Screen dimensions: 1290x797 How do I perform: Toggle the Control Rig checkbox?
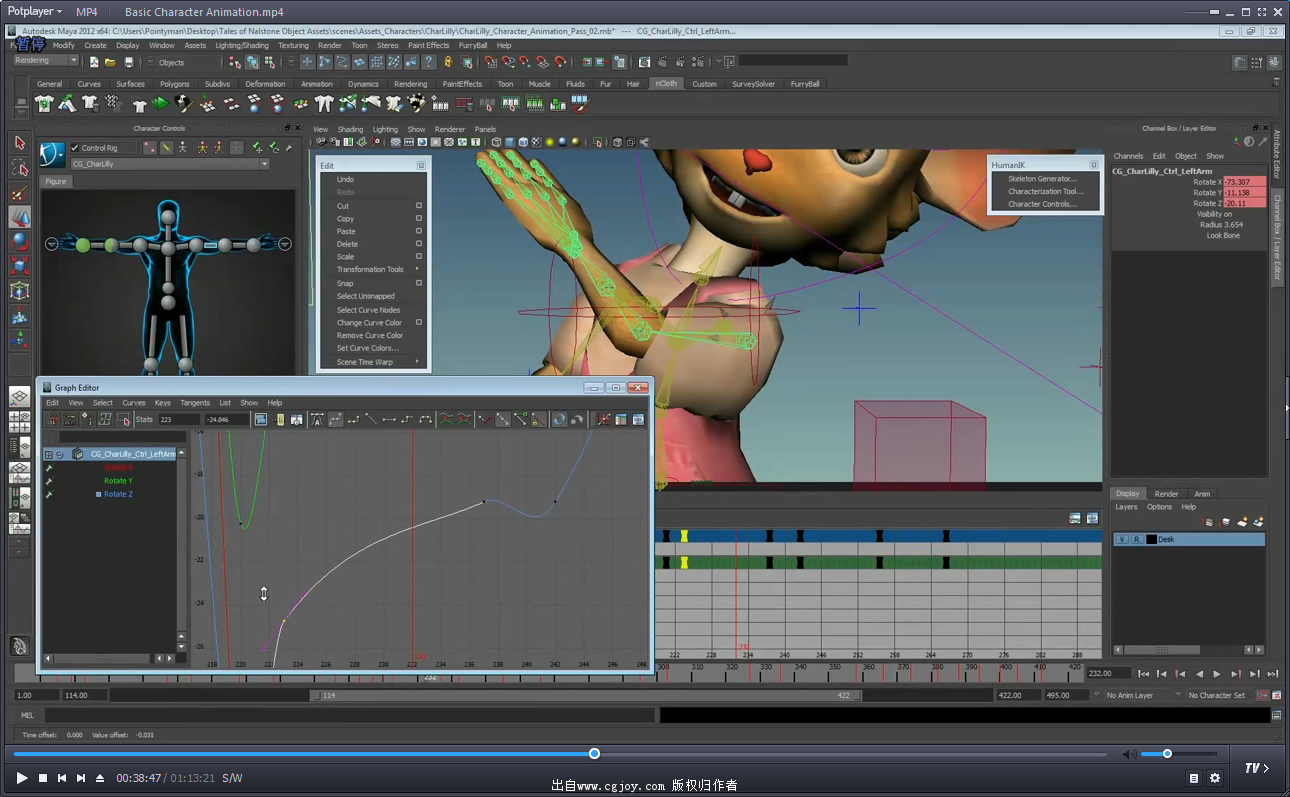pyautogui.click(x=74, y=148)
